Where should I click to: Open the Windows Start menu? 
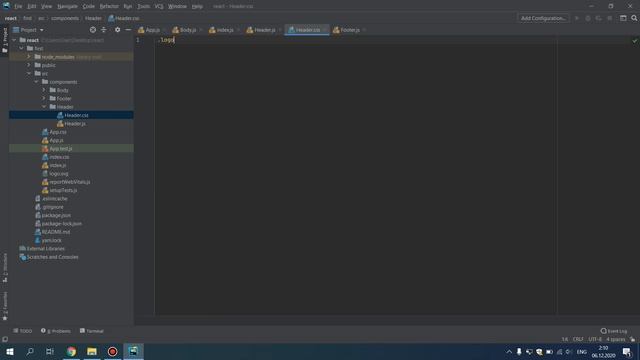[10, 351]
